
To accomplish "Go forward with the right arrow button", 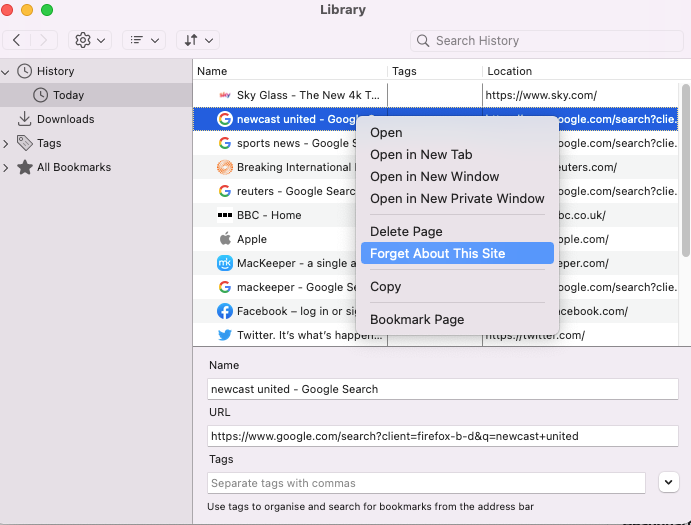I will click(43, 40).
